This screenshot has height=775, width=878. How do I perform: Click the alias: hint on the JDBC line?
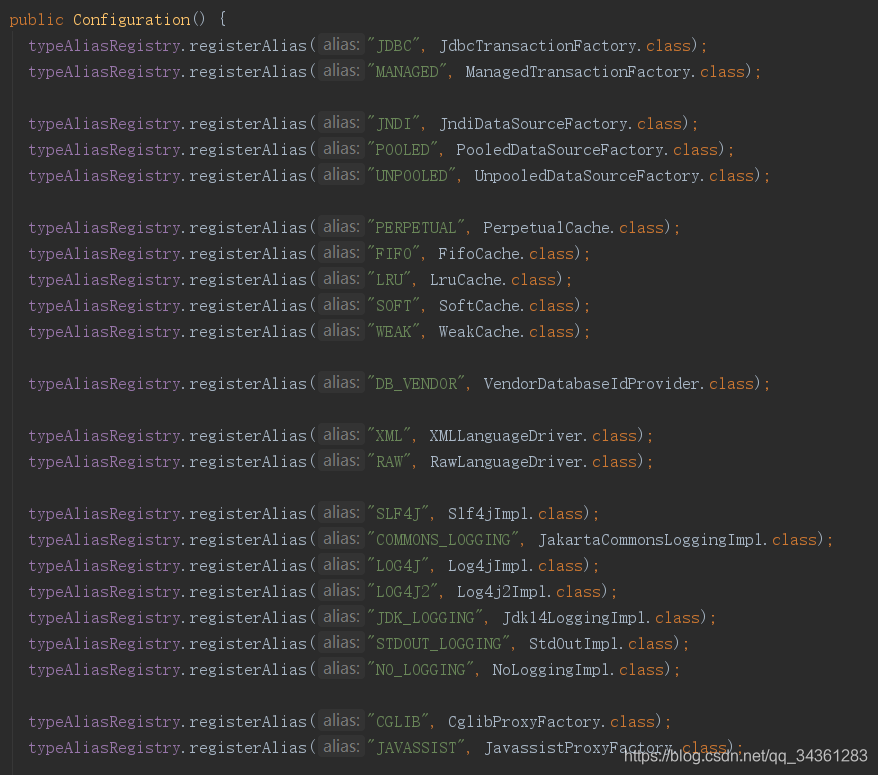(x=341, y=45)
